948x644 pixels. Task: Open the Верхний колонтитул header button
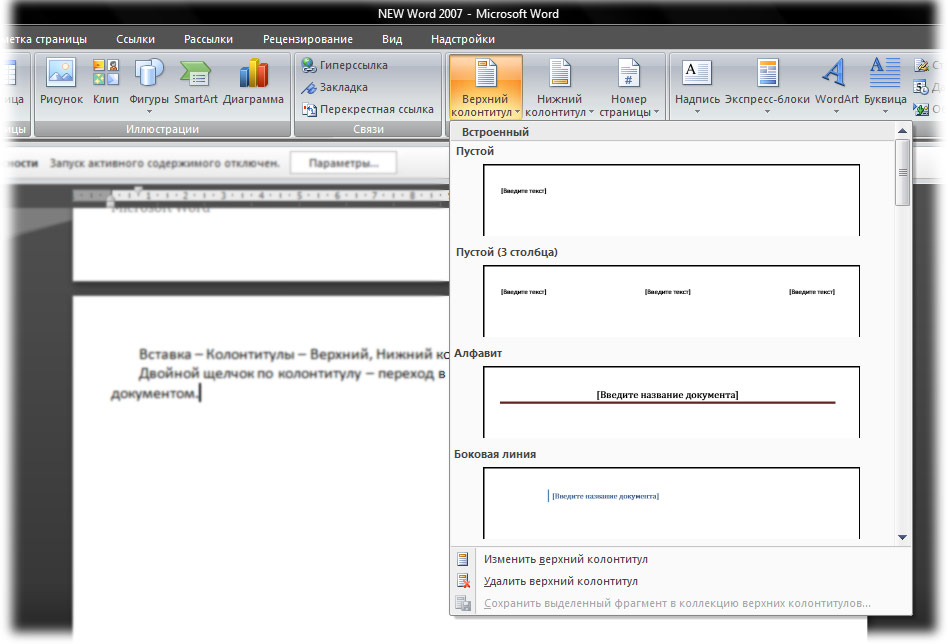485,88
